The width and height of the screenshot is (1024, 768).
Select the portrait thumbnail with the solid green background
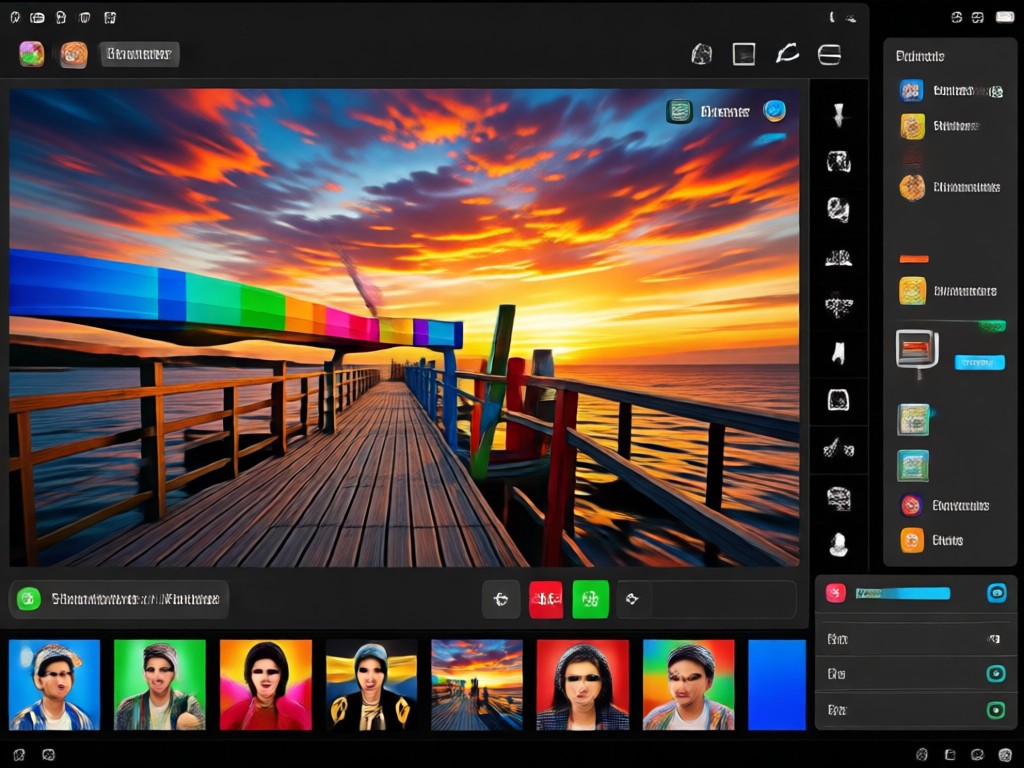point(160,684)
